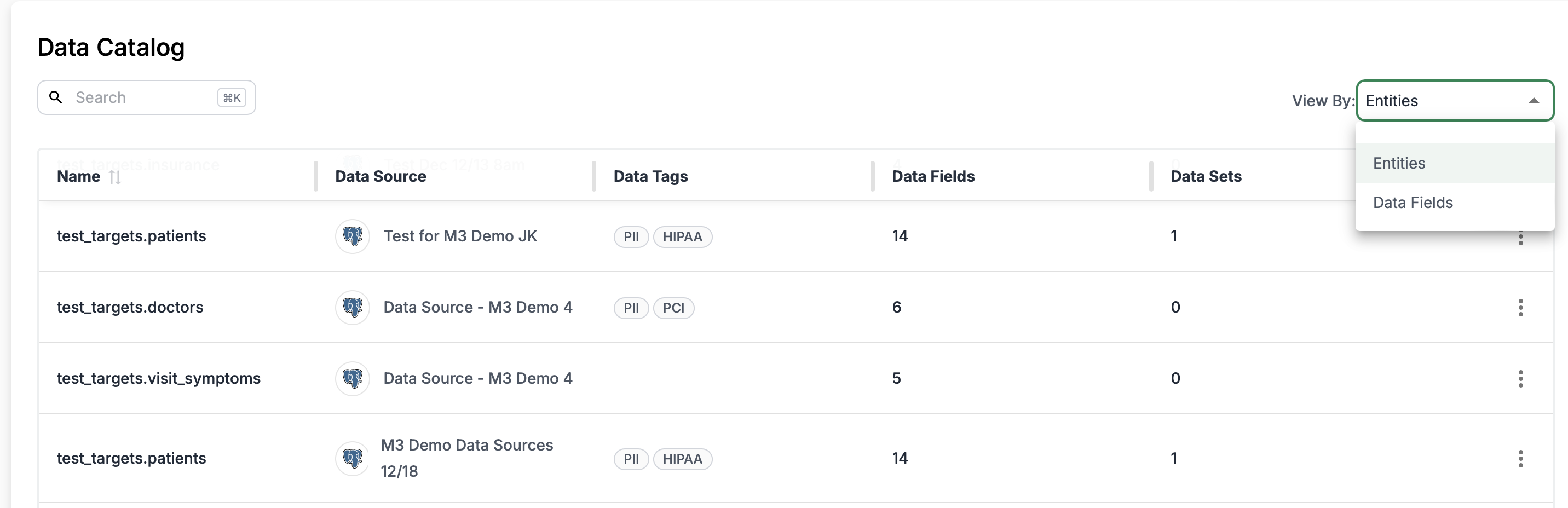
Task: Open the three-dot menu for test_targets.doctors
Action: coord(1520,307)
